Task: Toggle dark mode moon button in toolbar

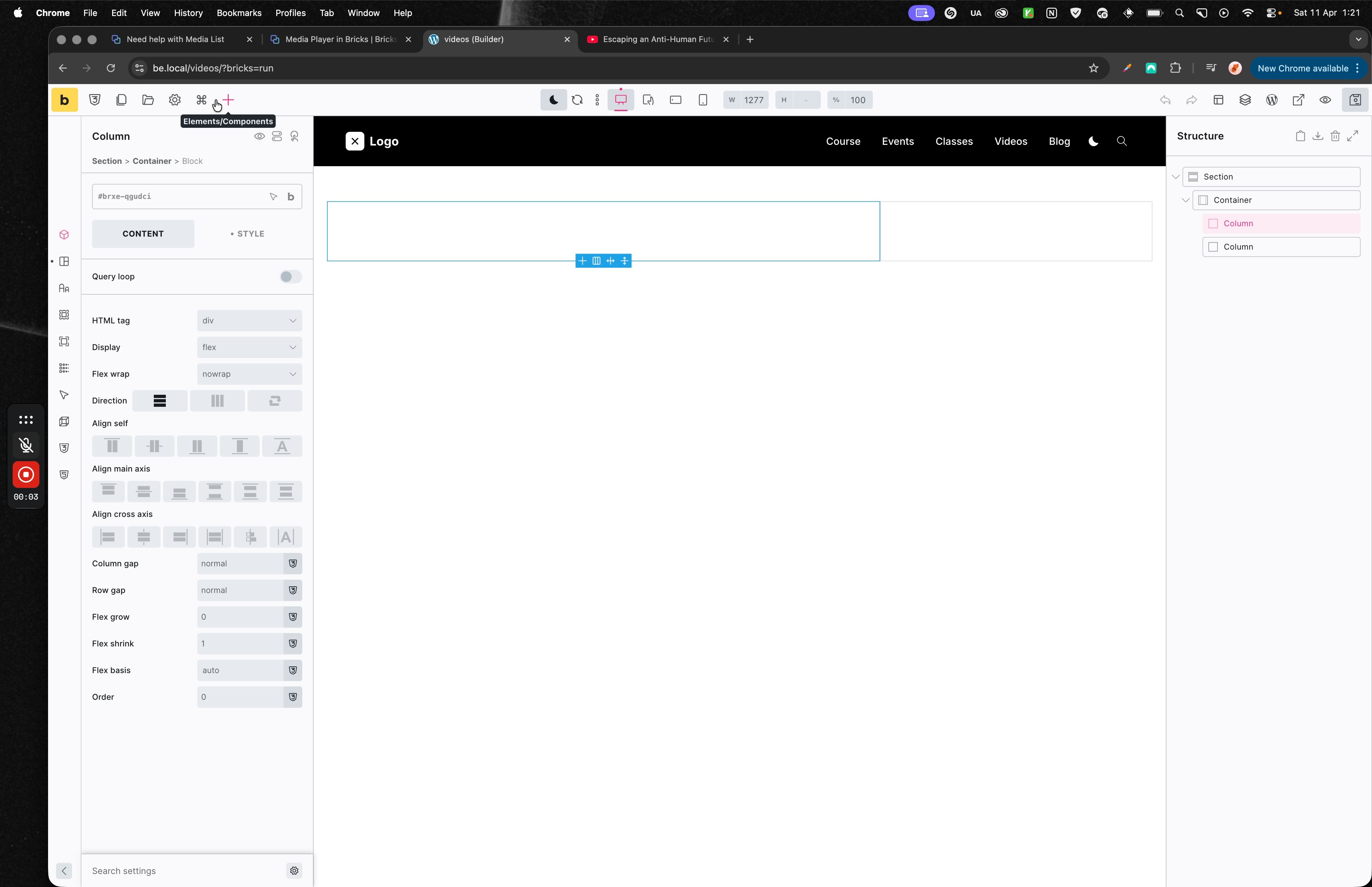Action: click(x=553, y=100)
